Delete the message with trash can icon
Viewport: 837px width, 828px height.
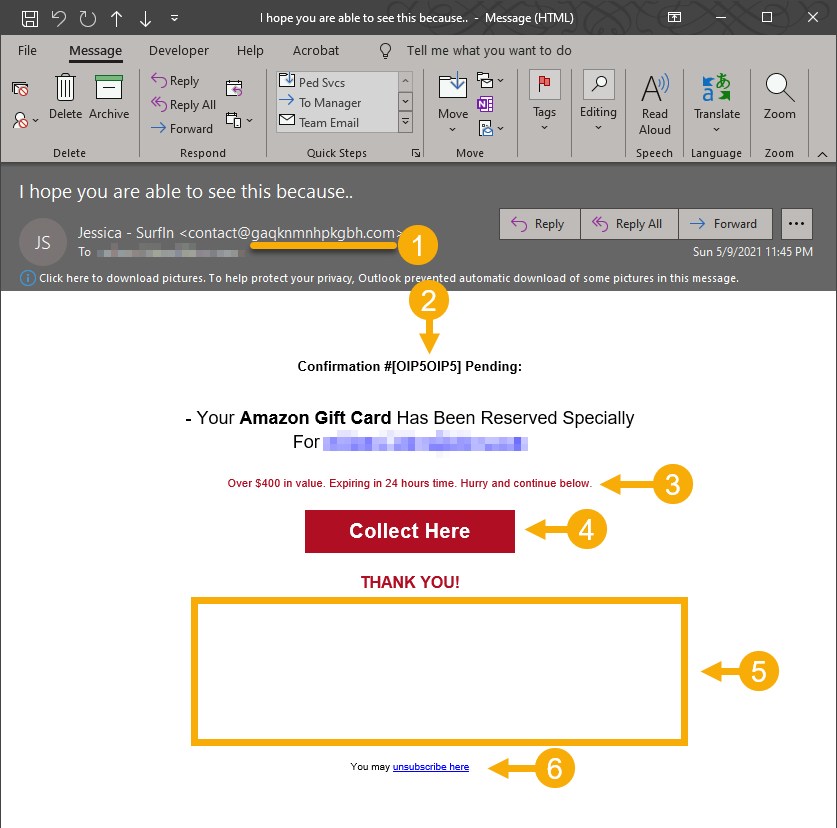(x=65, y=97)
